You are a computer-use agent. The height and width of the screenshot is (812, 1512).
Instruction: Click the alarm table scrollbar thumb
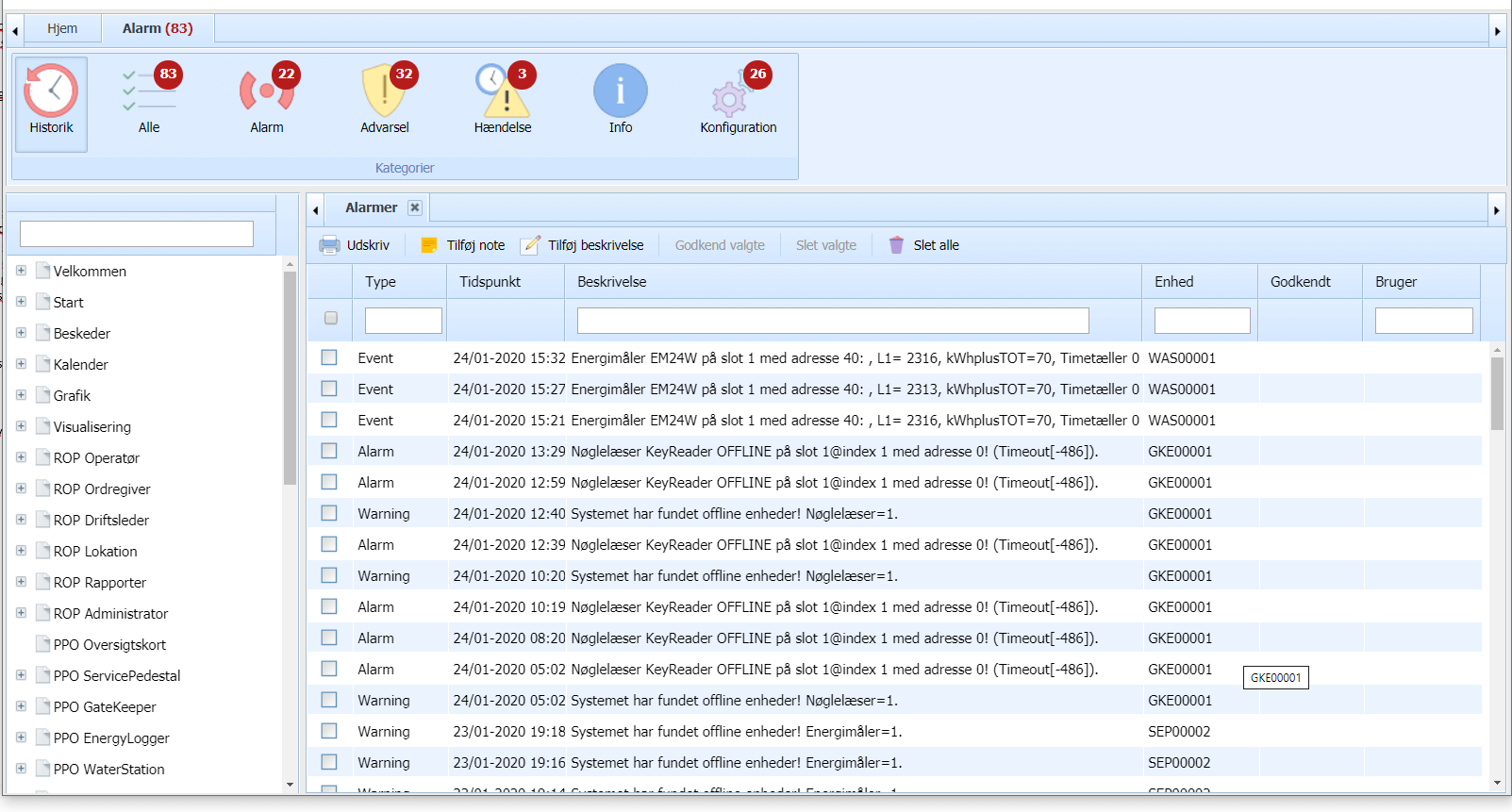1497,393
